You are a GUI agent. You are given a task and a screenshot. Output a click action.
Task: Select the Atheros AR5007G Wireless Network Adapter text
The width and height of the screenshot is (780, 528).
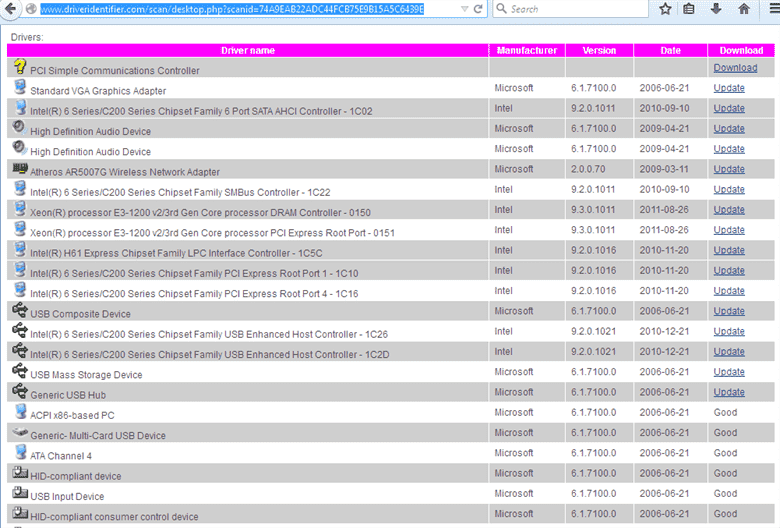(125, 172)
